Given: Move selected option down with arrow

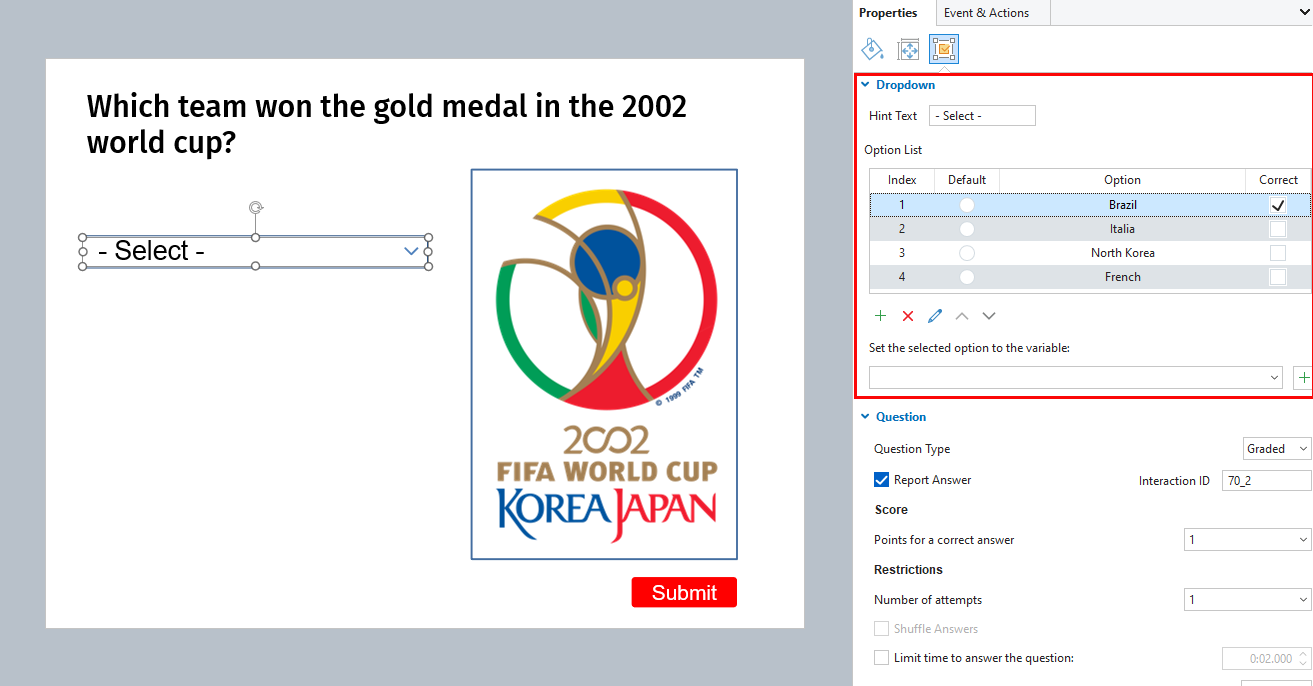Looking at the screenshot, I should [x=989, y=316].
